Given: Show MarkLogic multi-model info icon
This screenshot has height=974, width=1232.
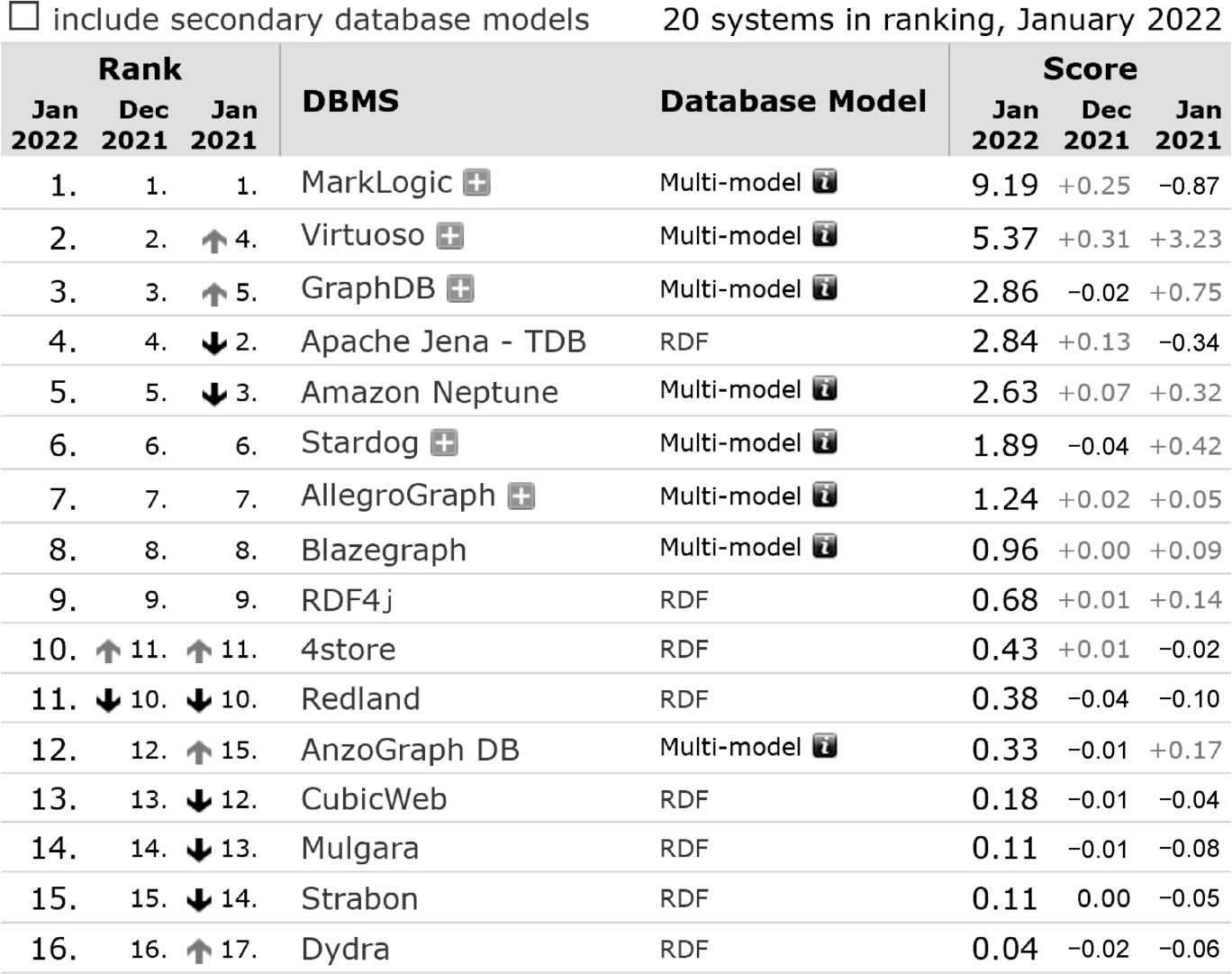Looking at the screenshot, I should 824,182.
